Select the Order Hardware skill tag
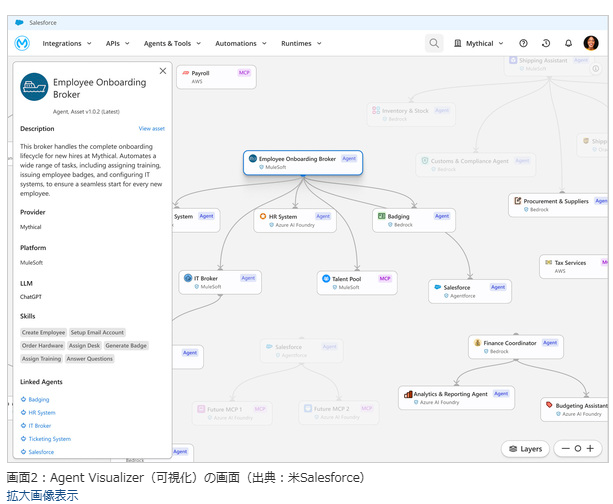Viewport: 613px width, 504px height. coord(42,346)
